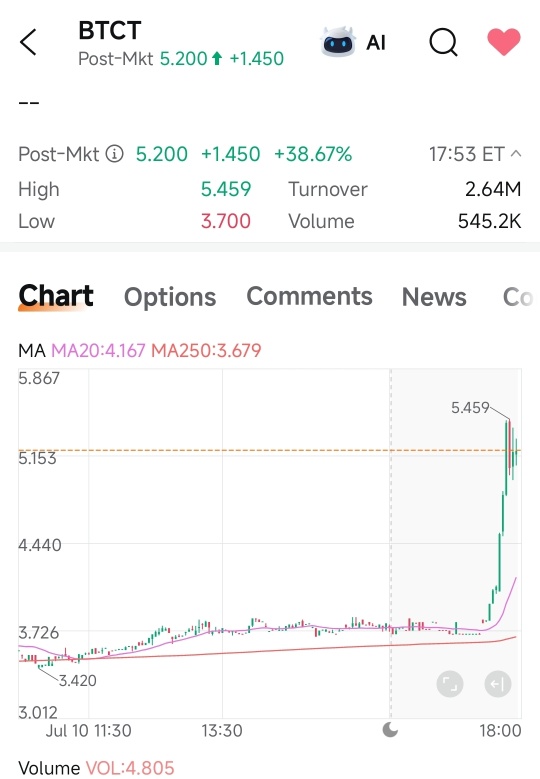The height and width of the screenshot is (779, 540).
Task: Switch to the Options tab
Action: 170,297
